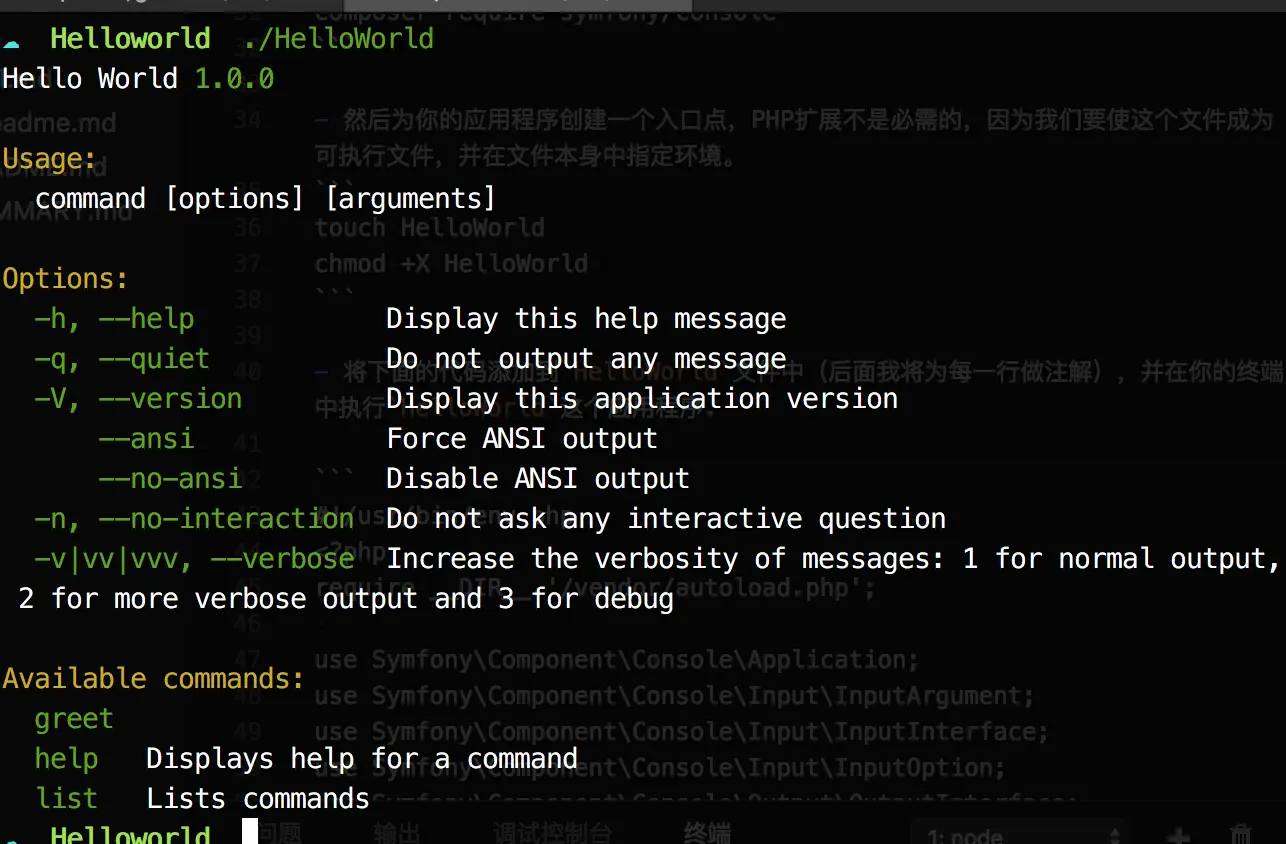Click the '-V, --version' option

[138, 399]
